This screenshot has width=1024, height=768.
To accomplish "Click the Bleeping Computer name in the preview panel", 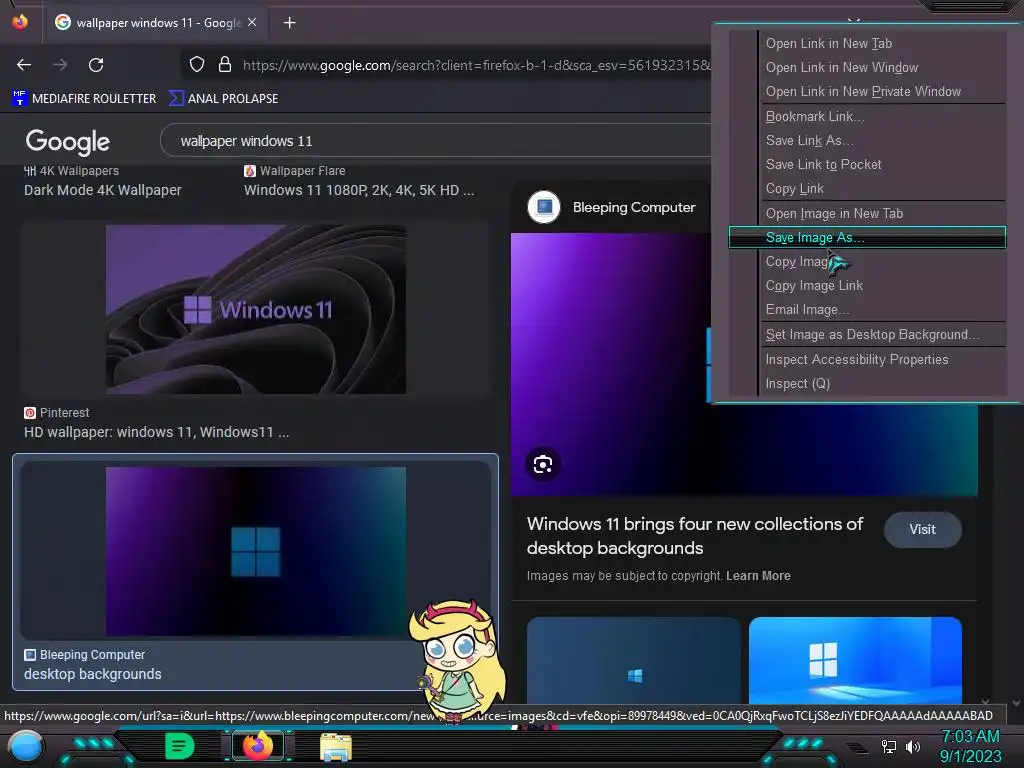I will click(x=633, y=207).
